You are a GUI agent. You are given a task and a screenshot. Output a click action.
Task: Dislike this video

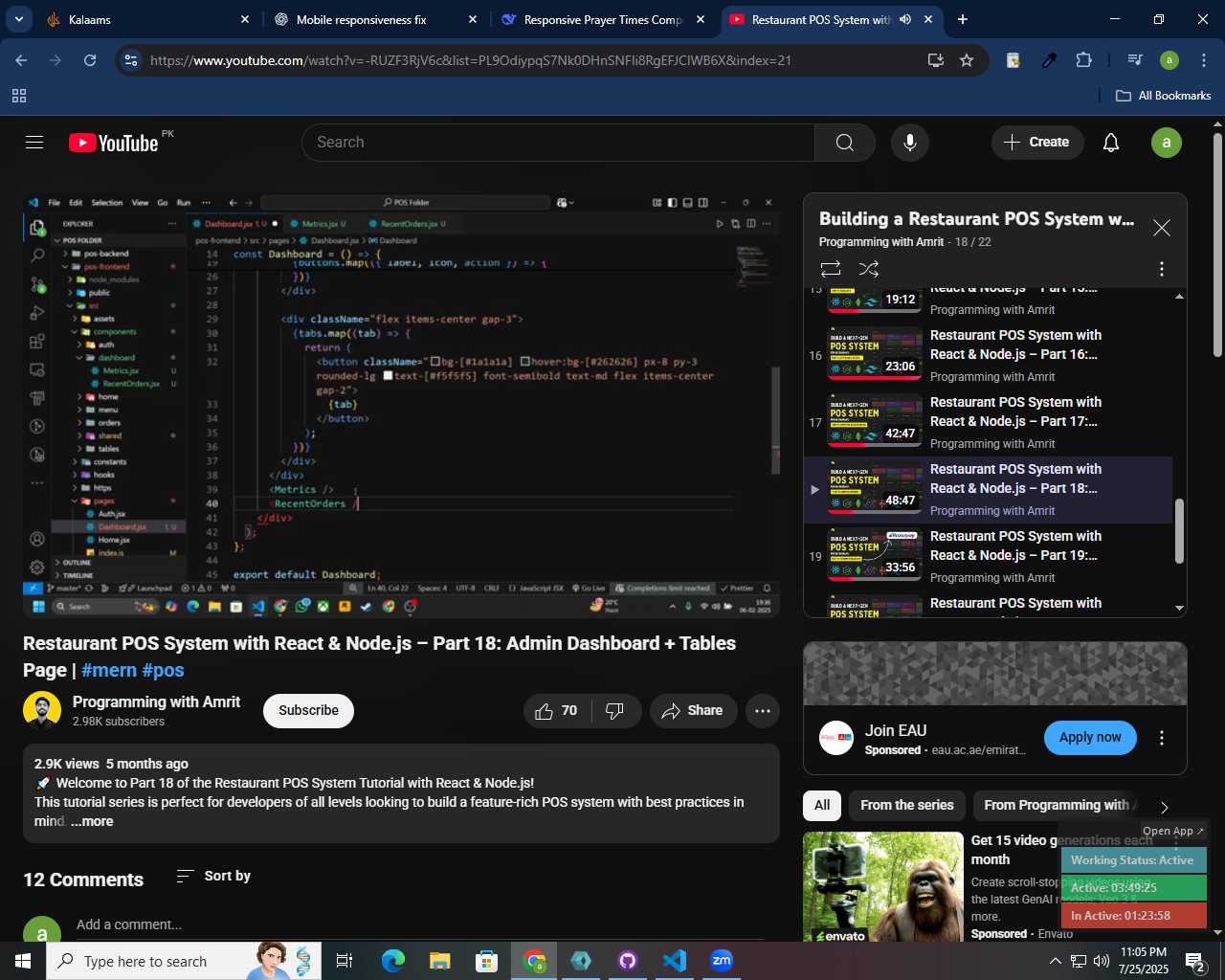[615, 711]
